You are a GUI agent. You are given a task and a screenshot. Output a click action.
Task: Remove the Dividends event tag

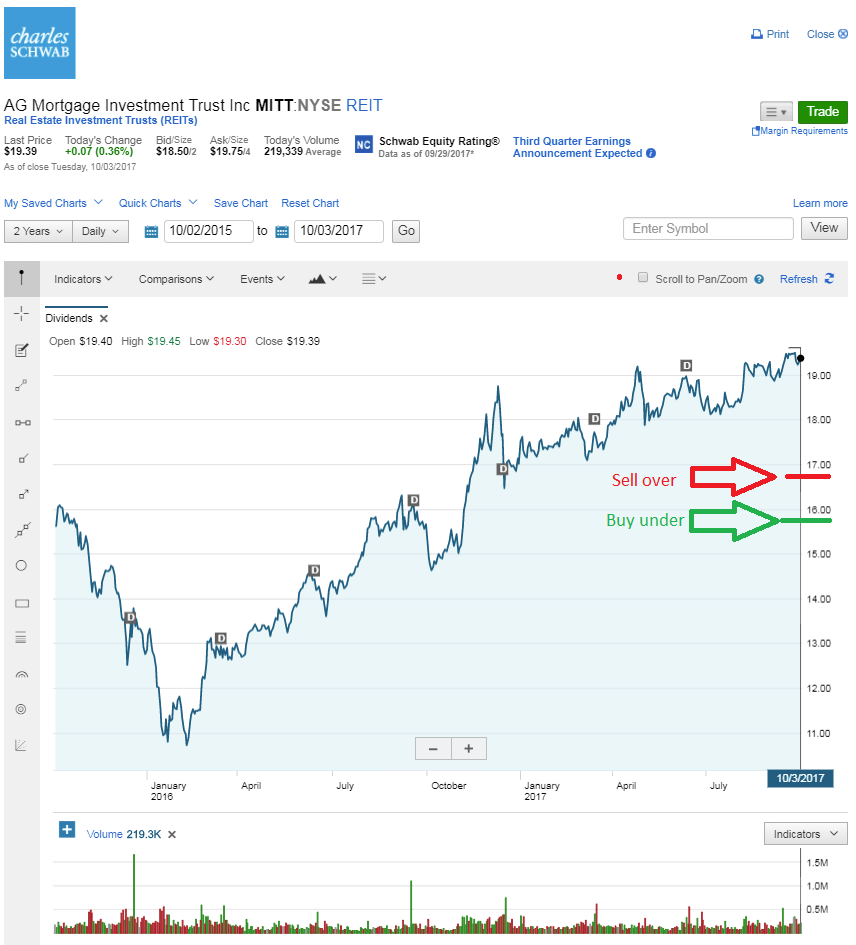click(104, 318)
